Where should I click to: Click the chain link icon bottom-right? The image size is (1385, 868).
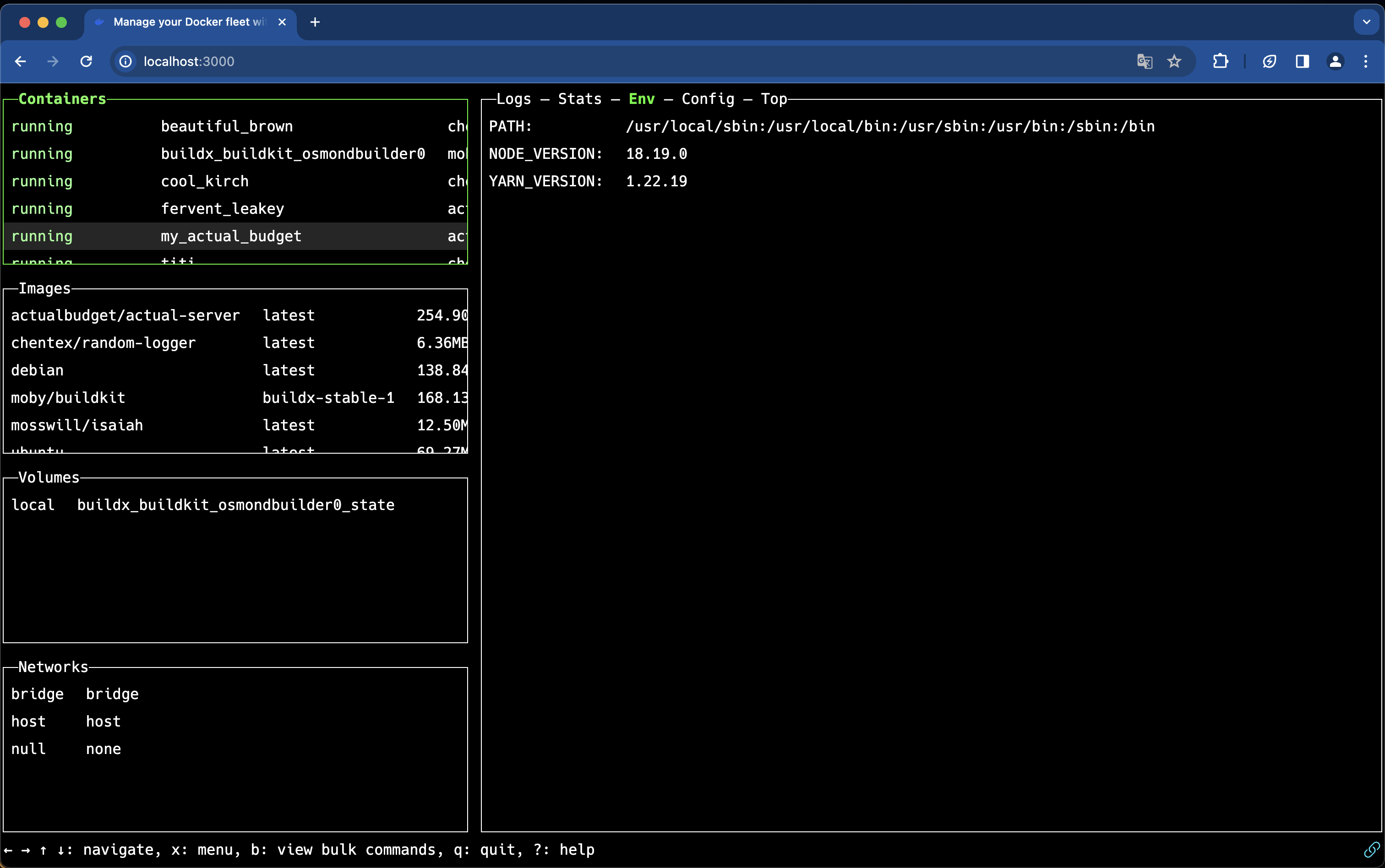click(1371, 849)
